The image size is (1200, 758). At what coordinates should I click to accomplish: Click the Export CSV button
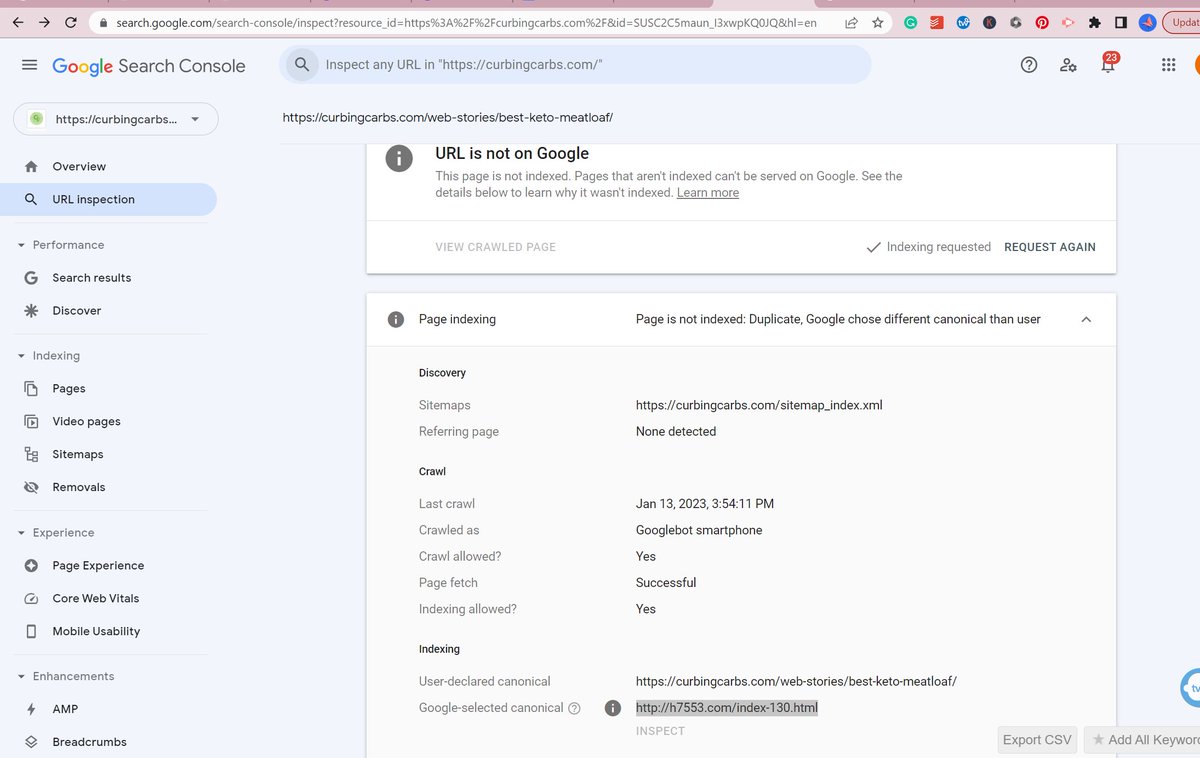pyautogui.click(x=1037, y=740)
